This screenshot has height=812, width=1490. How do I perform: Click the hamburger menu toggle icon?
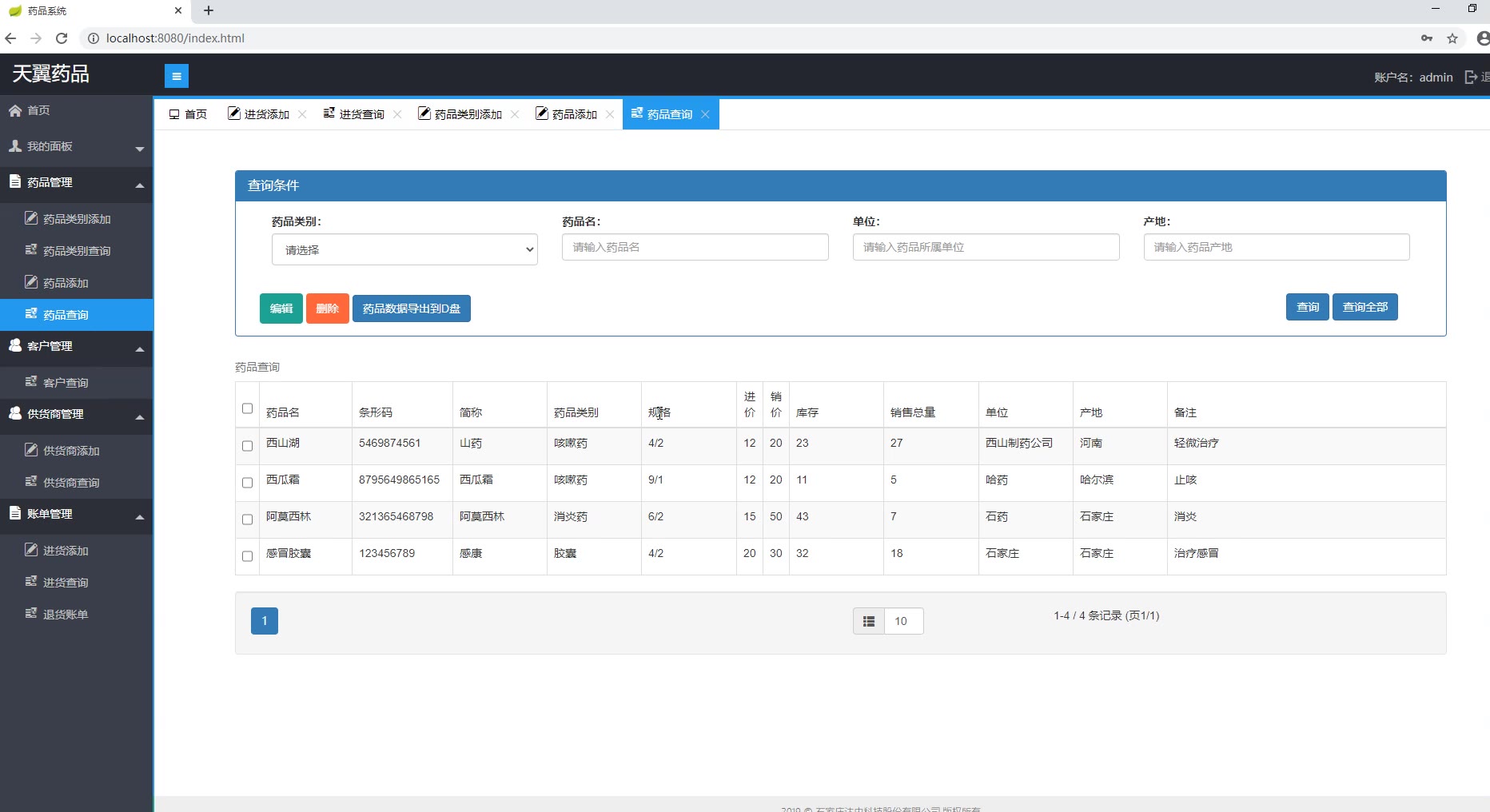[x=176, y=76]
